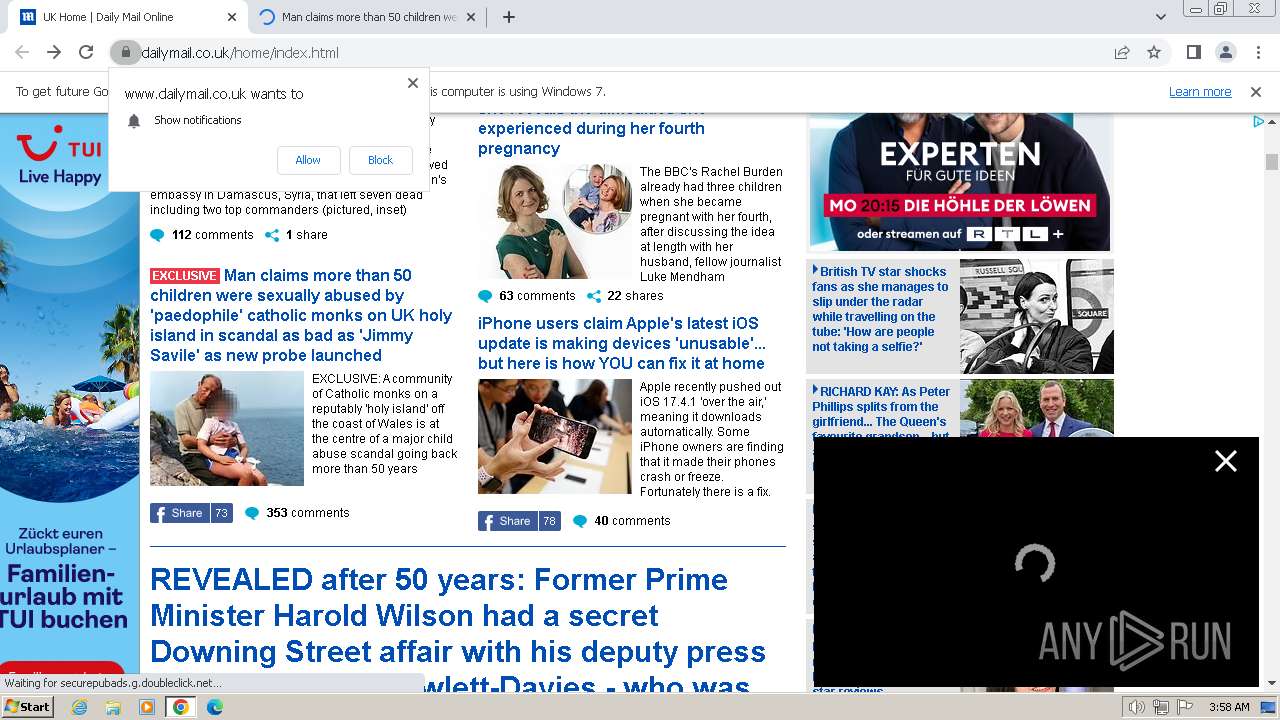The image size is (1280, 720).
Task: Switch to 'Man claims more than 50' tab
Action: (x=368, y=17)
